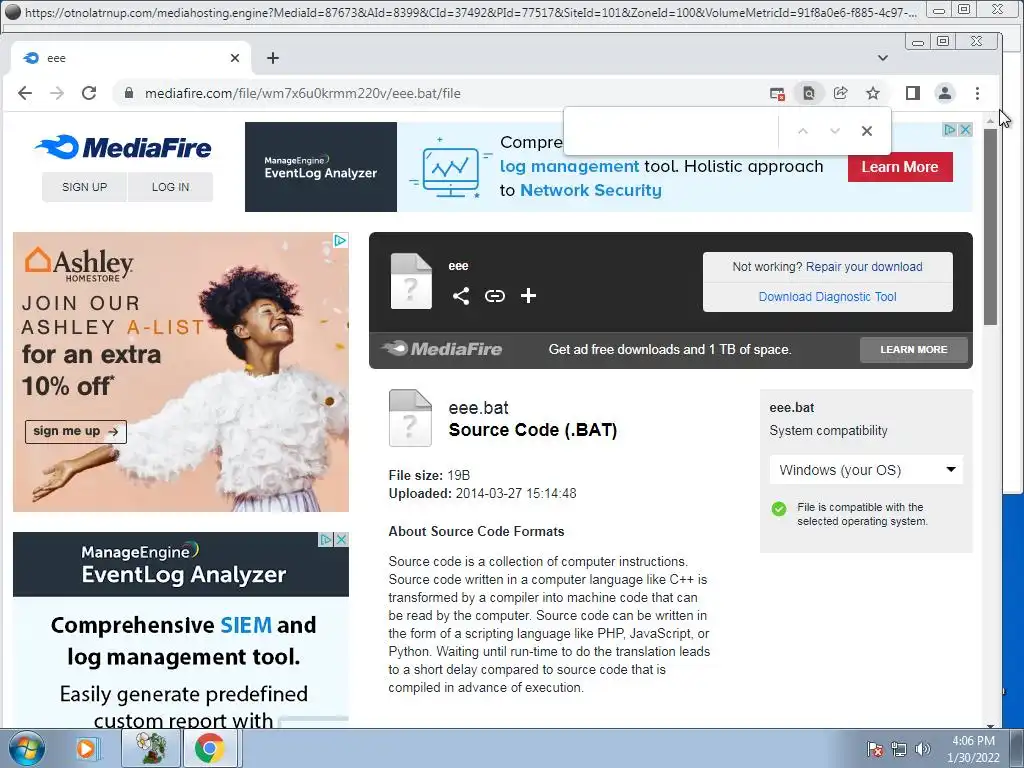
Task: Copy link with the chain icon
Action: pos(494,296)
